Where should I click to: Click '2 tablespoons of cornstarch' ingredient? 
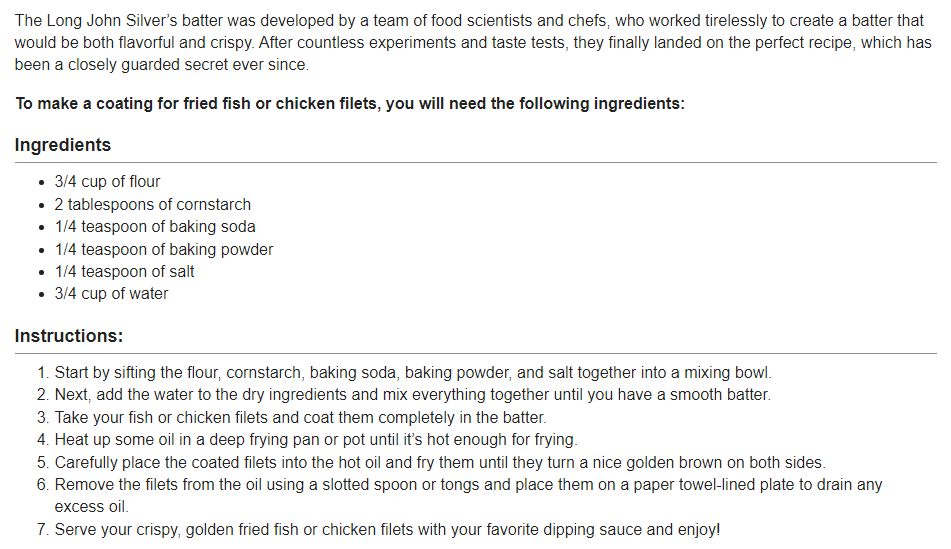153,204
